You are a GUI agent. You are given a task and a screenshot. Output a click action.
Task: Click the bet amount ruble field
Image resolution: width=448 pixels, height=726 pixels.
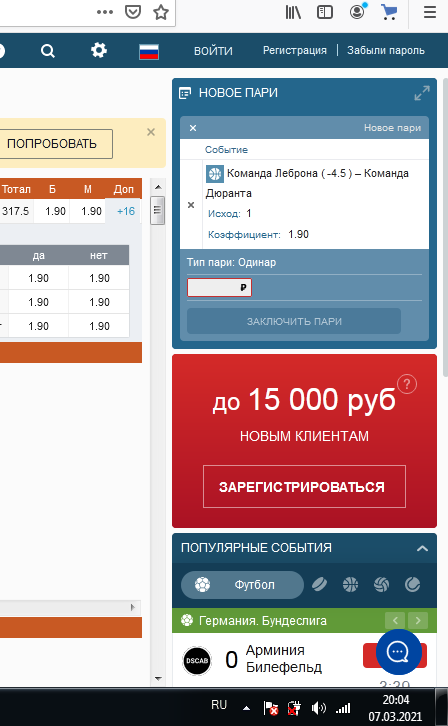pyautogui.click(x=219, y=287)
